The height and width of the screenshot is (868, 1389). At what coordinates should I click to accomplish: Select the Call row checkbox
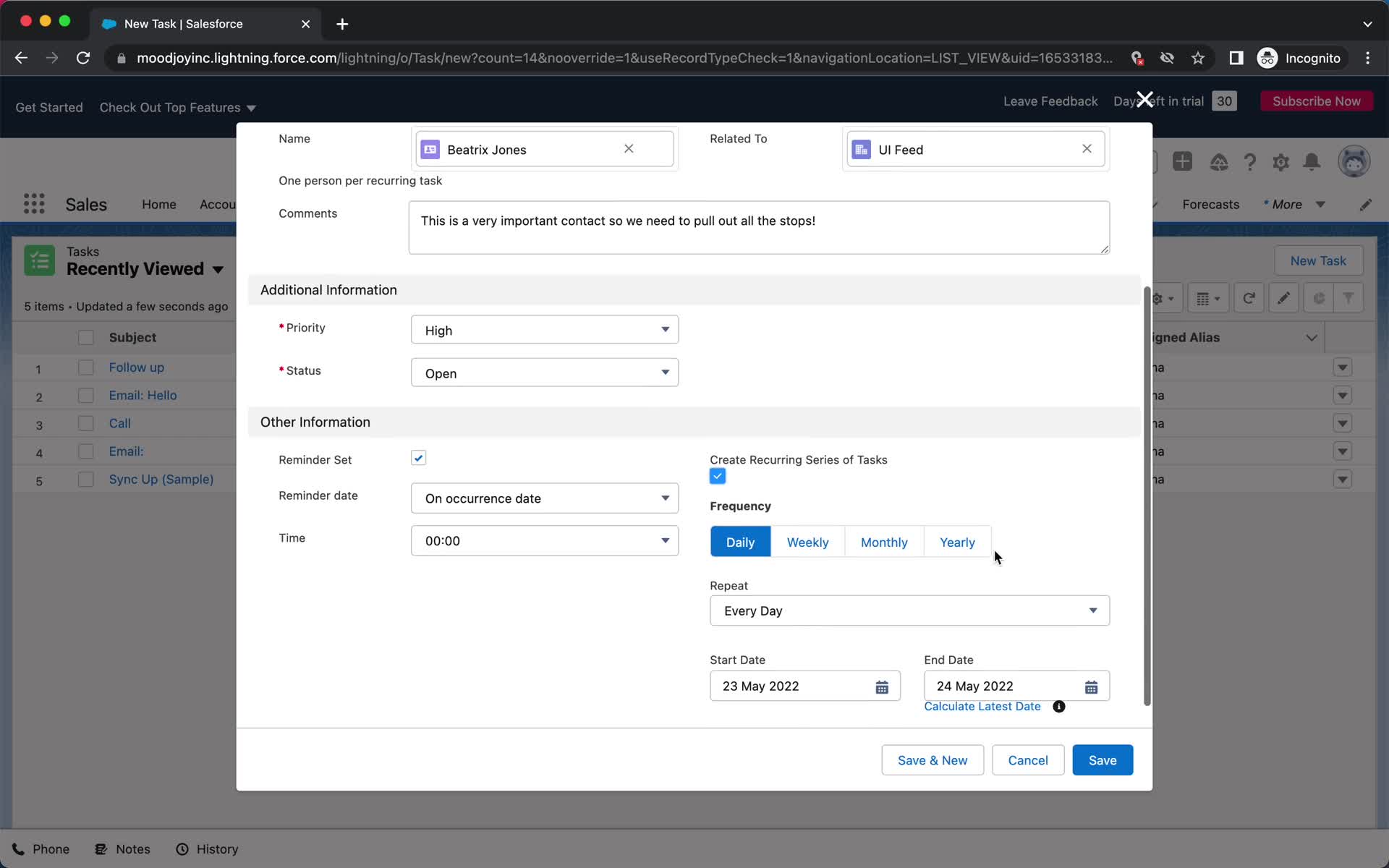85,423
